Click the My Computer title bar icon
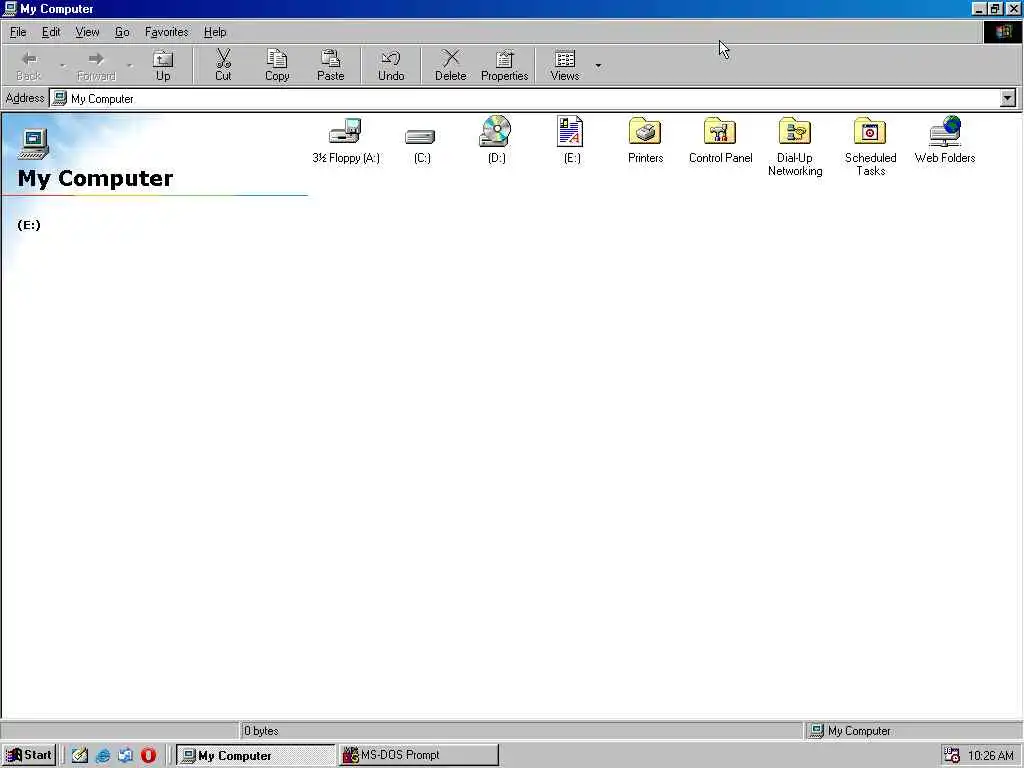 10,8
